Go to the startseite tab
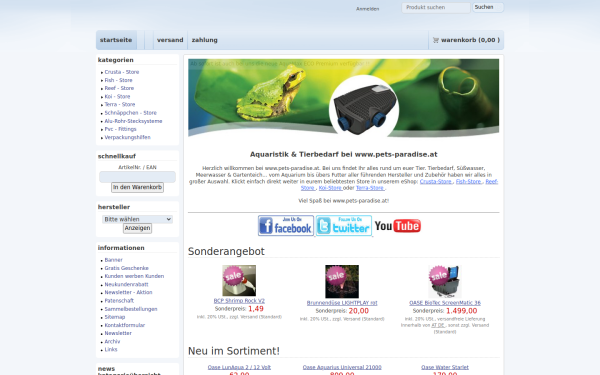Viewport: 600px width, 375px height. 116,40
